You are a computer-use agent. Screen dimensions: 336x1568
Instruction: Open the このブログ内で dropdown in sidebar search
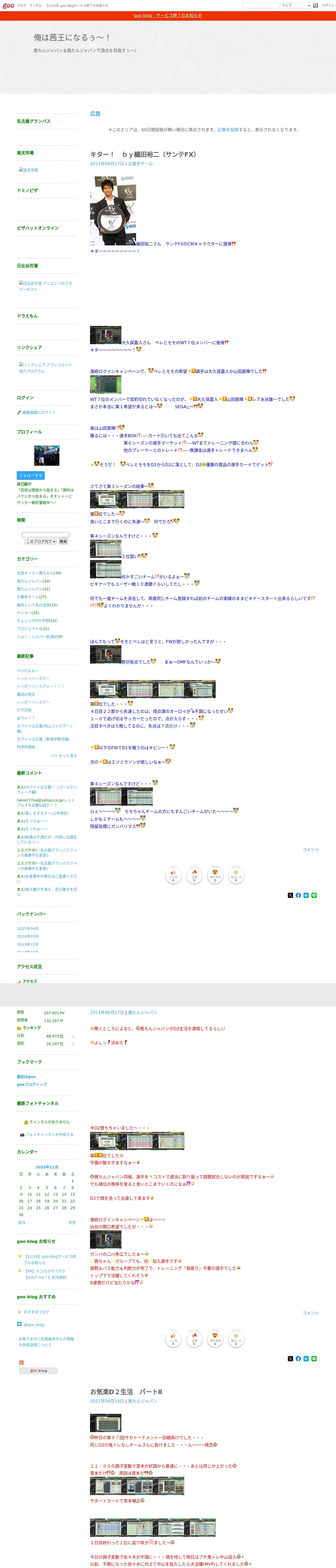[41, 541]
